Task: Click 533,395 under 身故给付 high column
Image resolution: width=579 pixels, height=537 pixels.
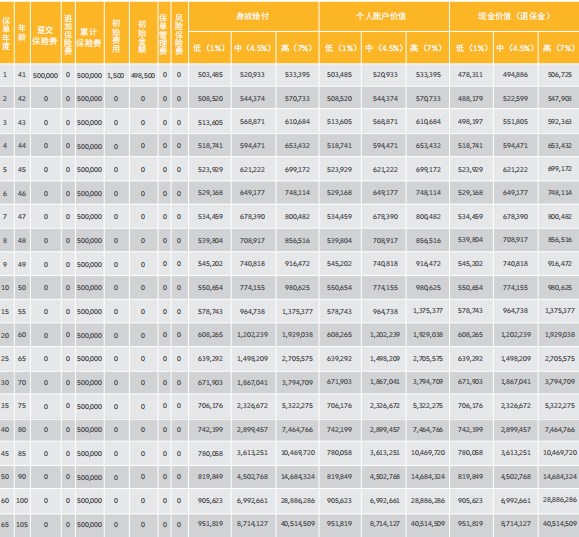Action: (297, 75)
